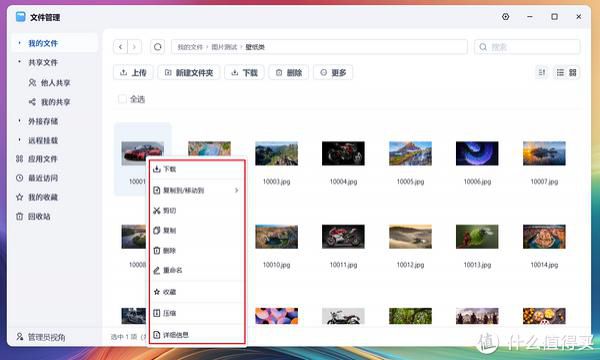Click into the 搜索 search field
Screen dimensions: 600x360
click(x=527, y=47)
